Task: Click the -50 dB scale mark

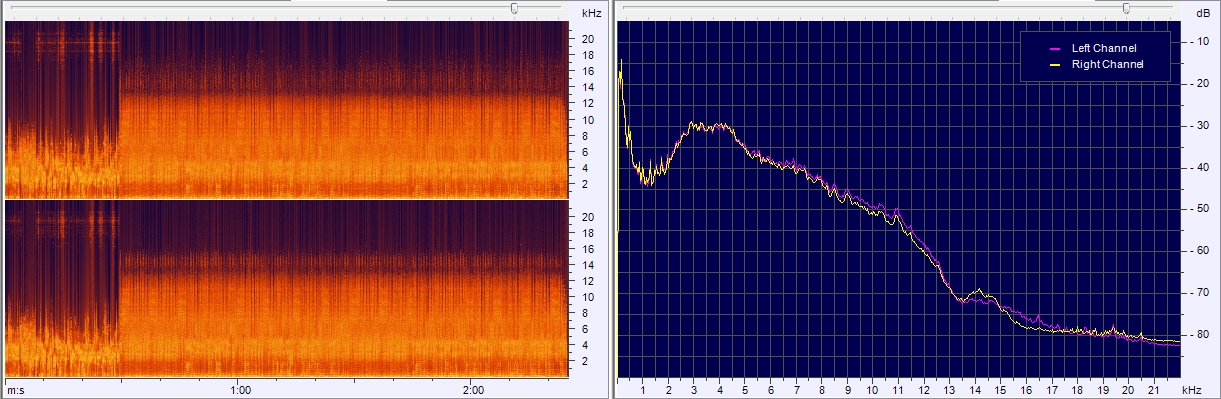Action: tap(1200, 209)
